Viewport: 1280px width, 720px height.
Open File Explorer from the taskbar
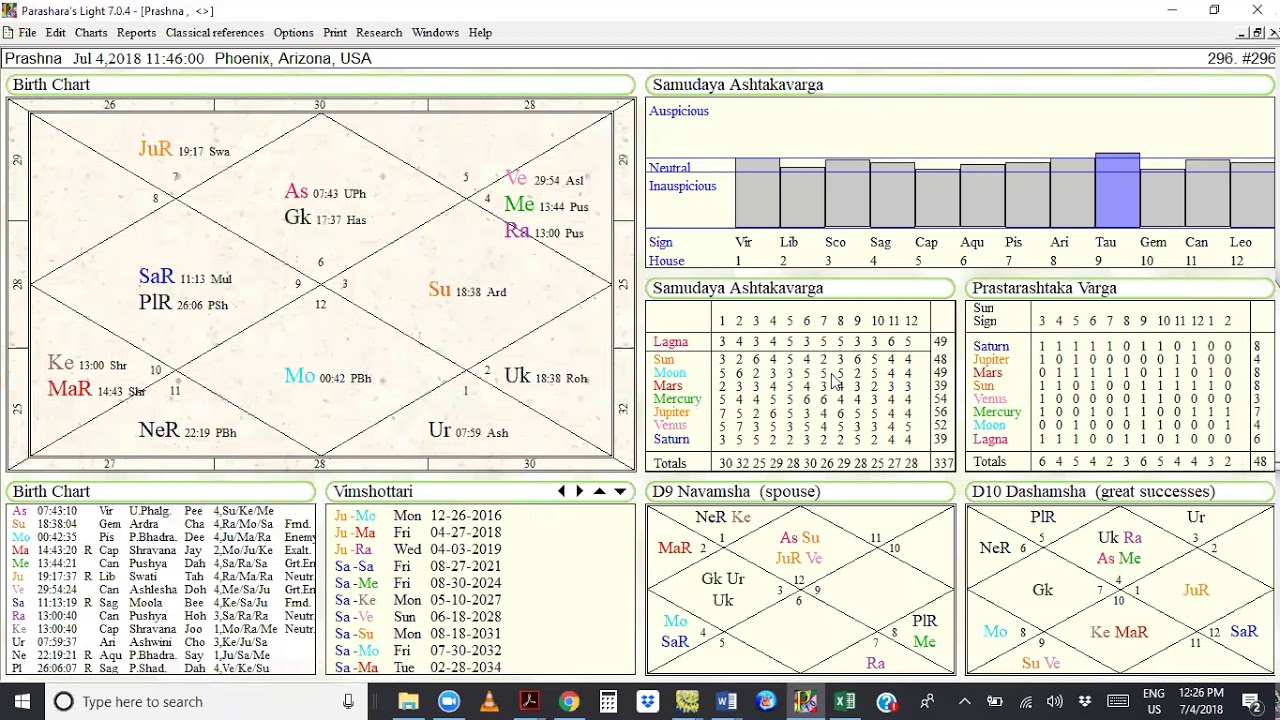tap(408, 702)
